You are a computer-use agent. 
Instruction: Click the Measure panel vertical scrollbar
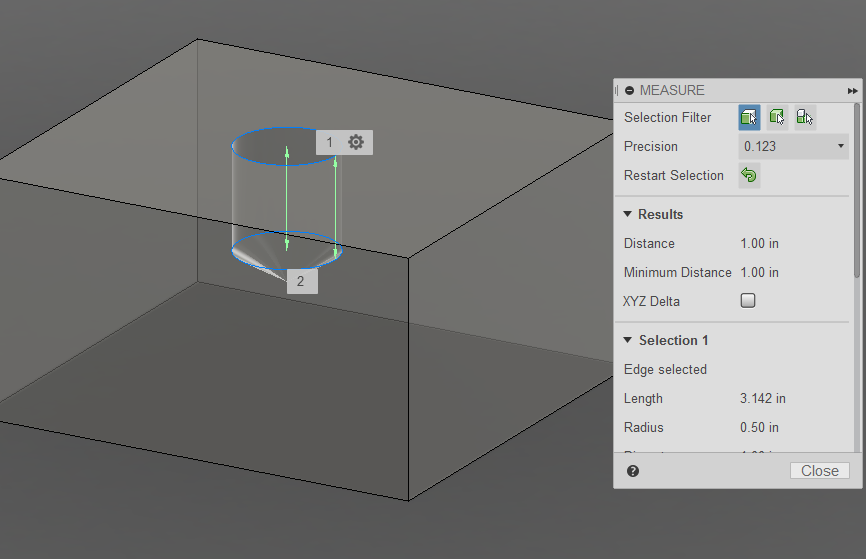point(857,190)
